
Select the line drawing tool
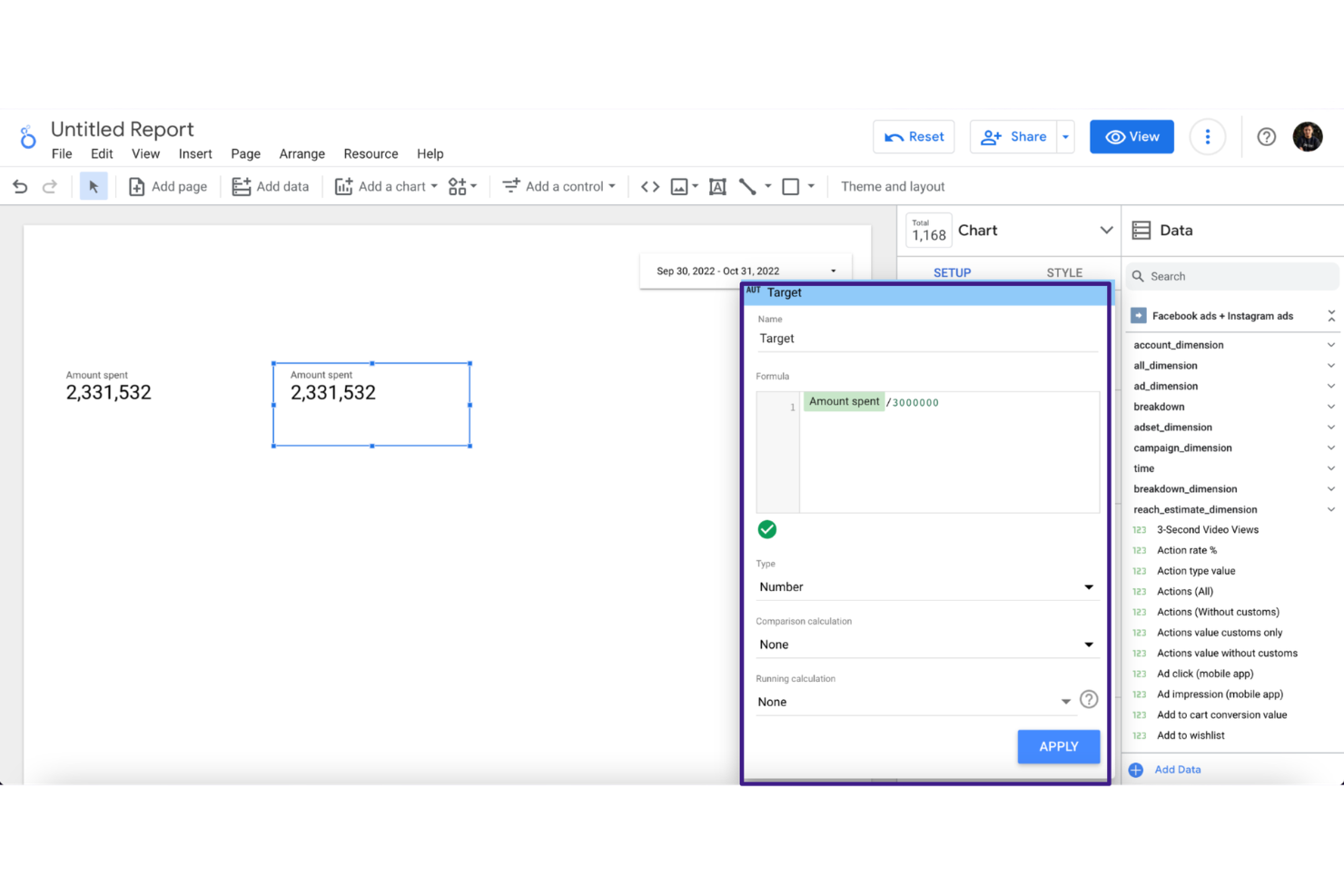747,186
